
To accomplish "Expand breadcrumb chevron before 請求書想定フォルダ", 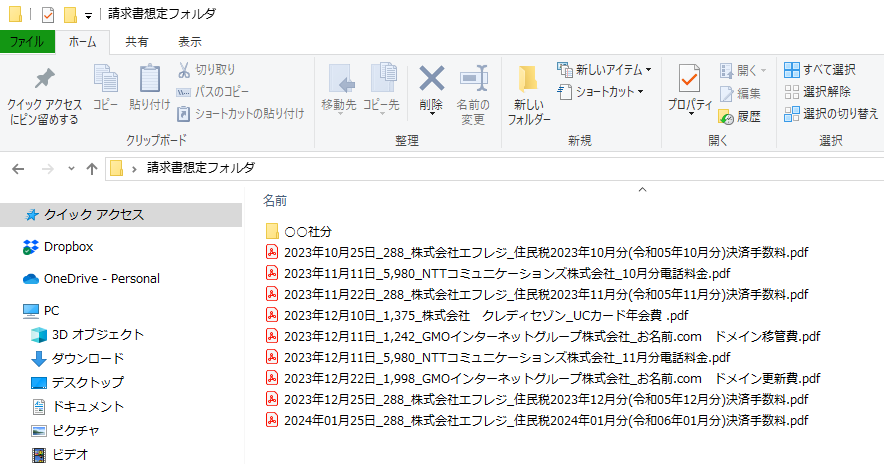I will [134, 169].
